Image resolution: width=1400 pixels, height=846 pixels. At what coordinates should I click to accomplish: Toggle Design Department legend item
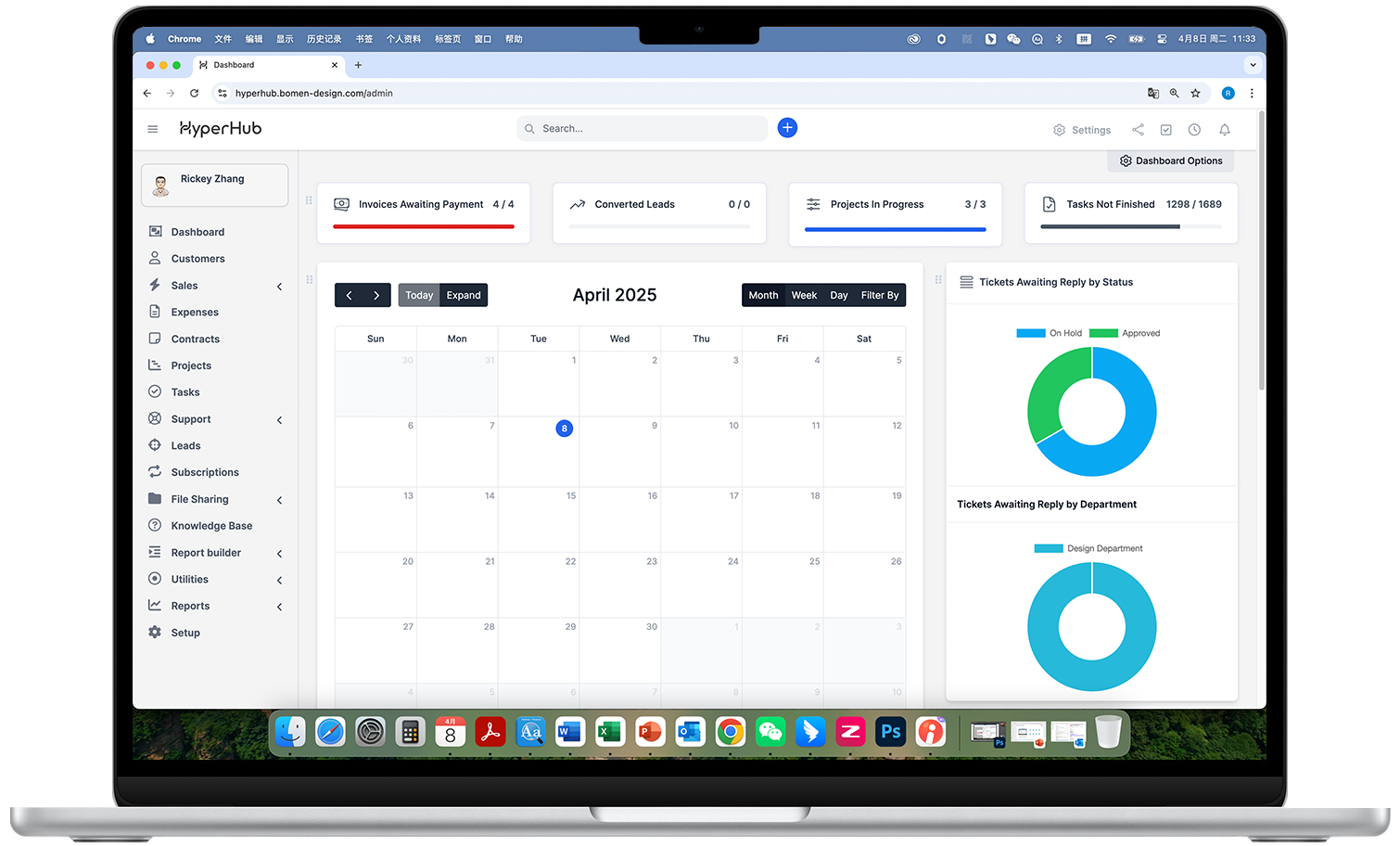pyautogui.click(x=1088, y=548)
